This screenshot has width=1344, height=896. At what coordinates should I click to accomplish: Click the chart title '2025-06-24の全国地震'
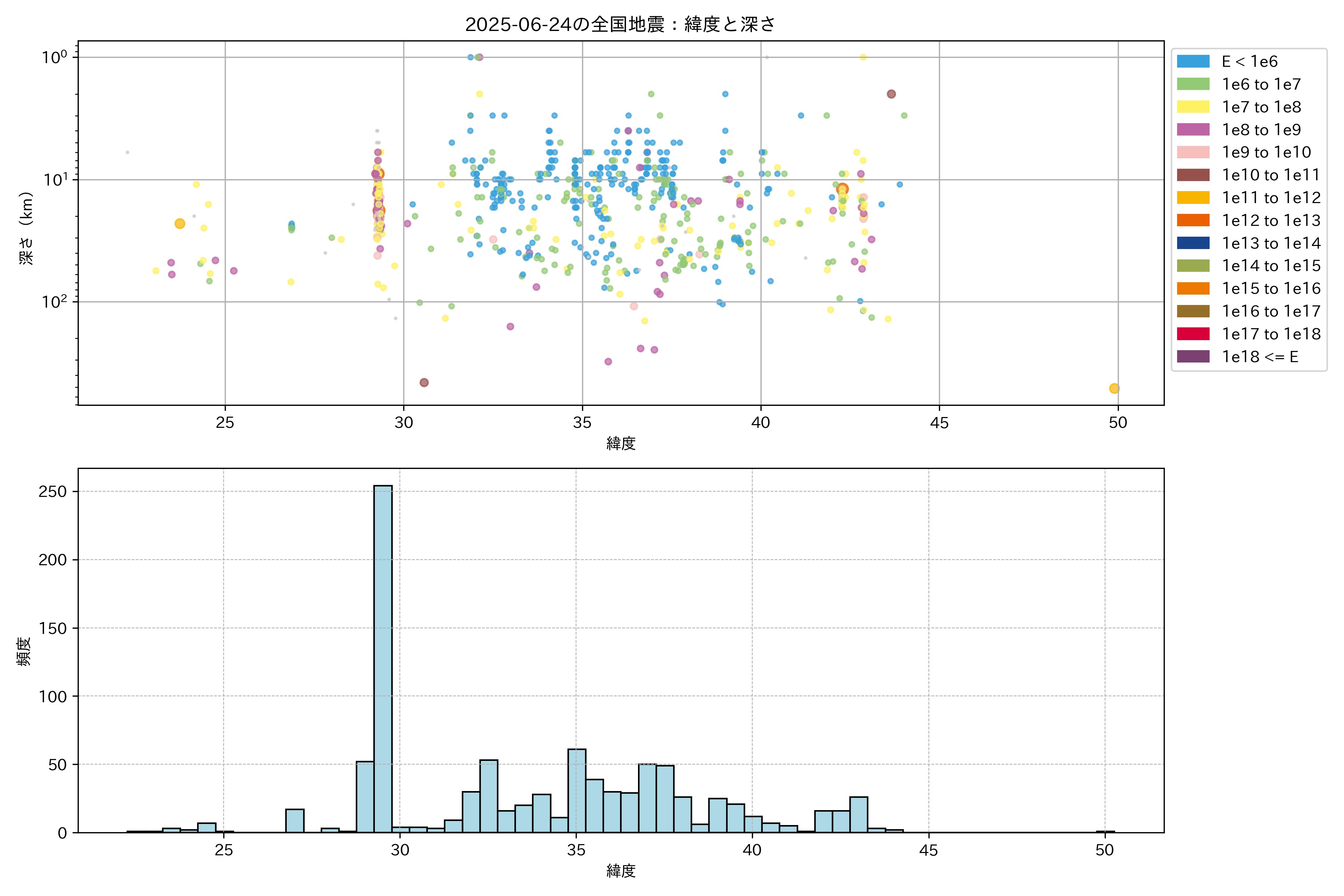620,24
